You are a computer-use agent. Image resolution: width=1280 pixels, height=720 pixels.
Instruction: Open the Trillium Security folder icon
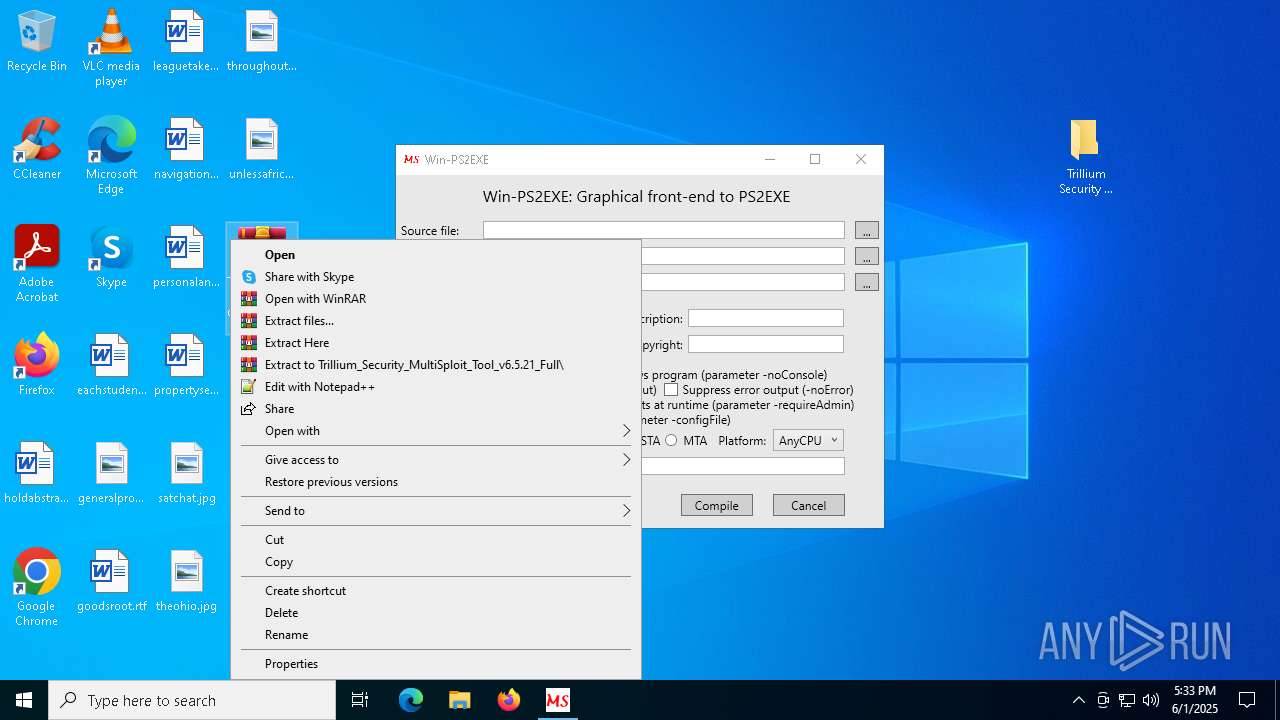pos(1085,157)
